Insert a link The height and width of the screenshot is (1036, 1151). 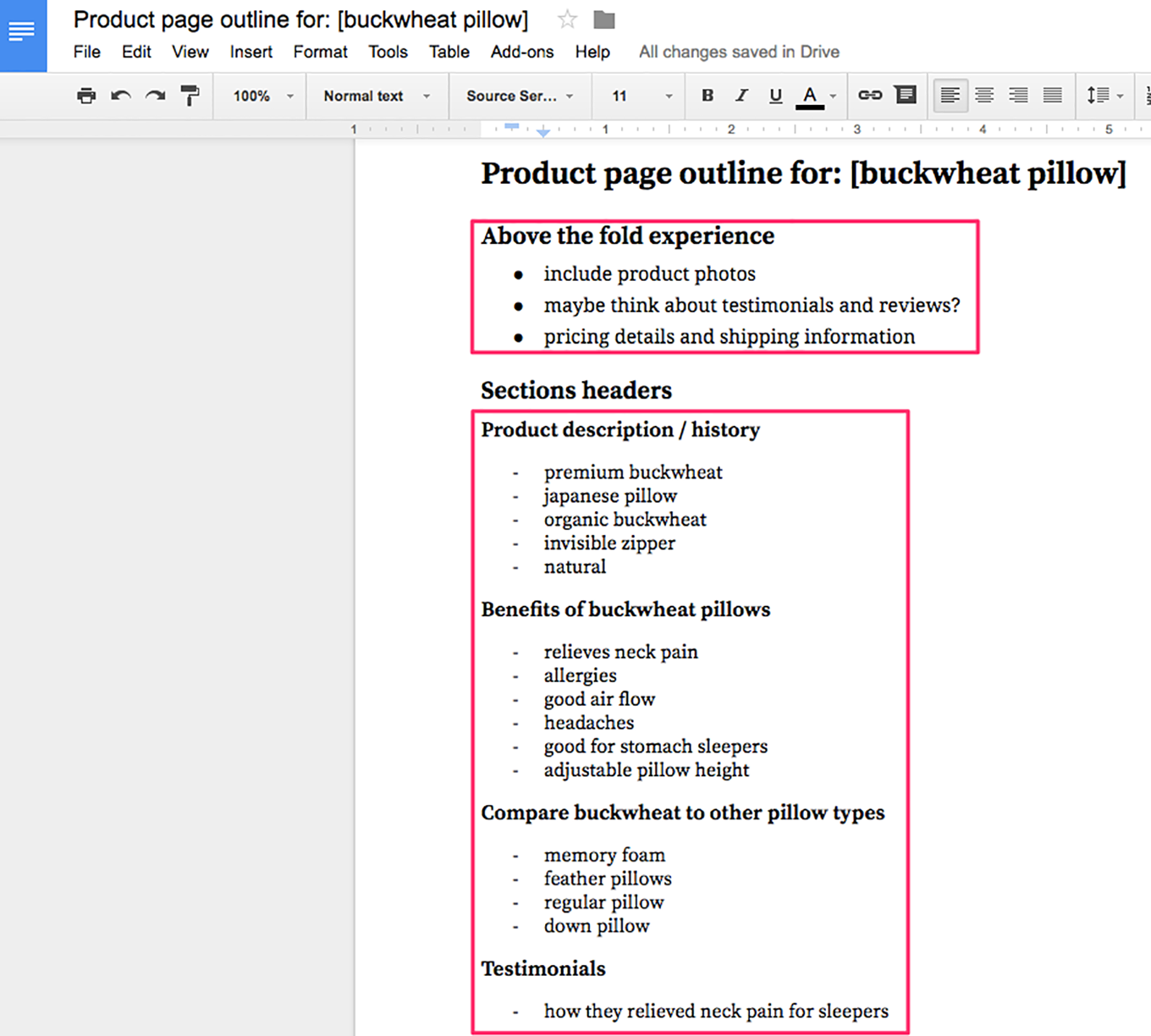870,96
